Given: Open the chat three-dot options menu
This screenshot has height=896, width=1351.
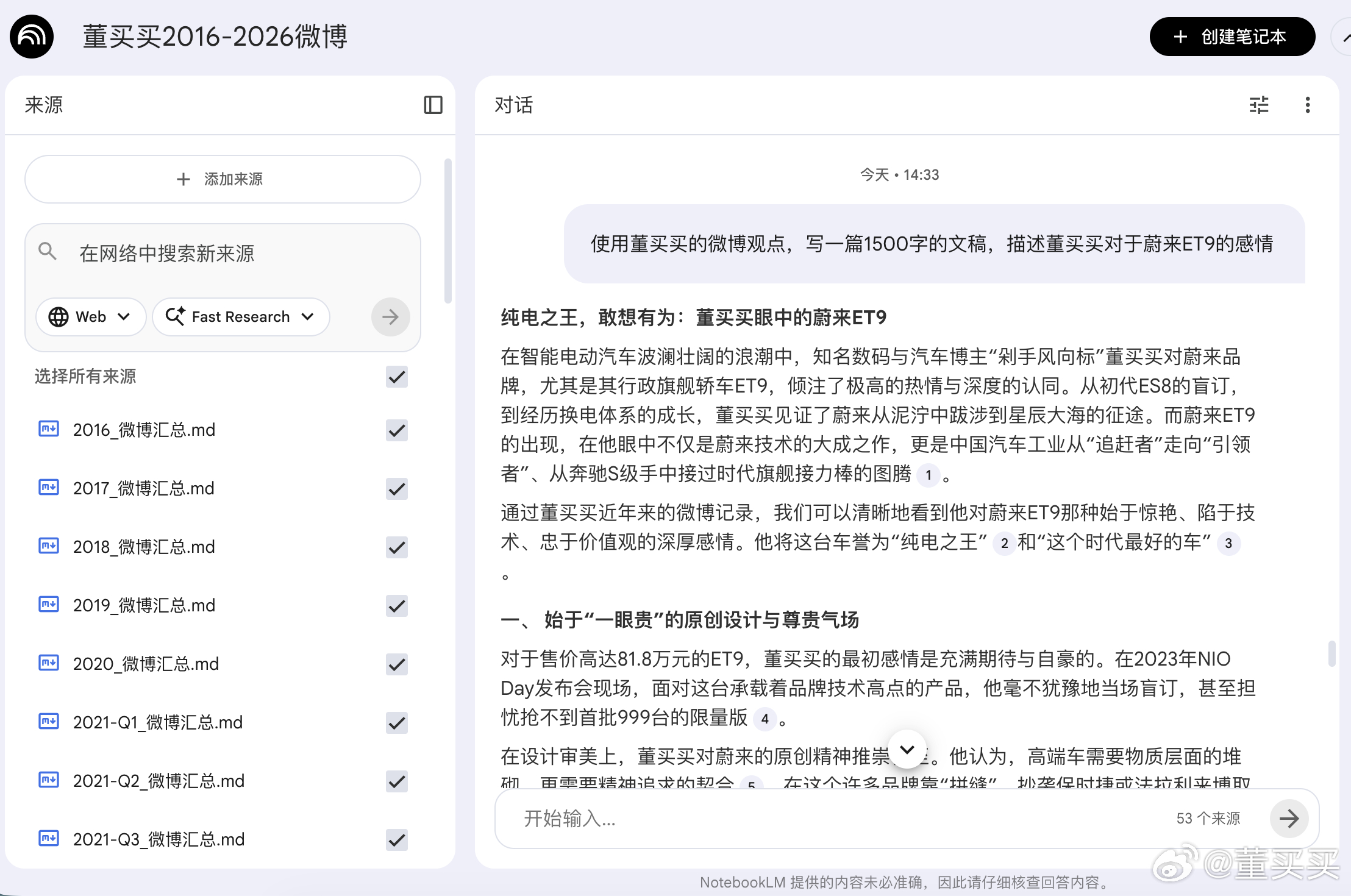Looking at the screenshot, I should [x=1307, y=105].
